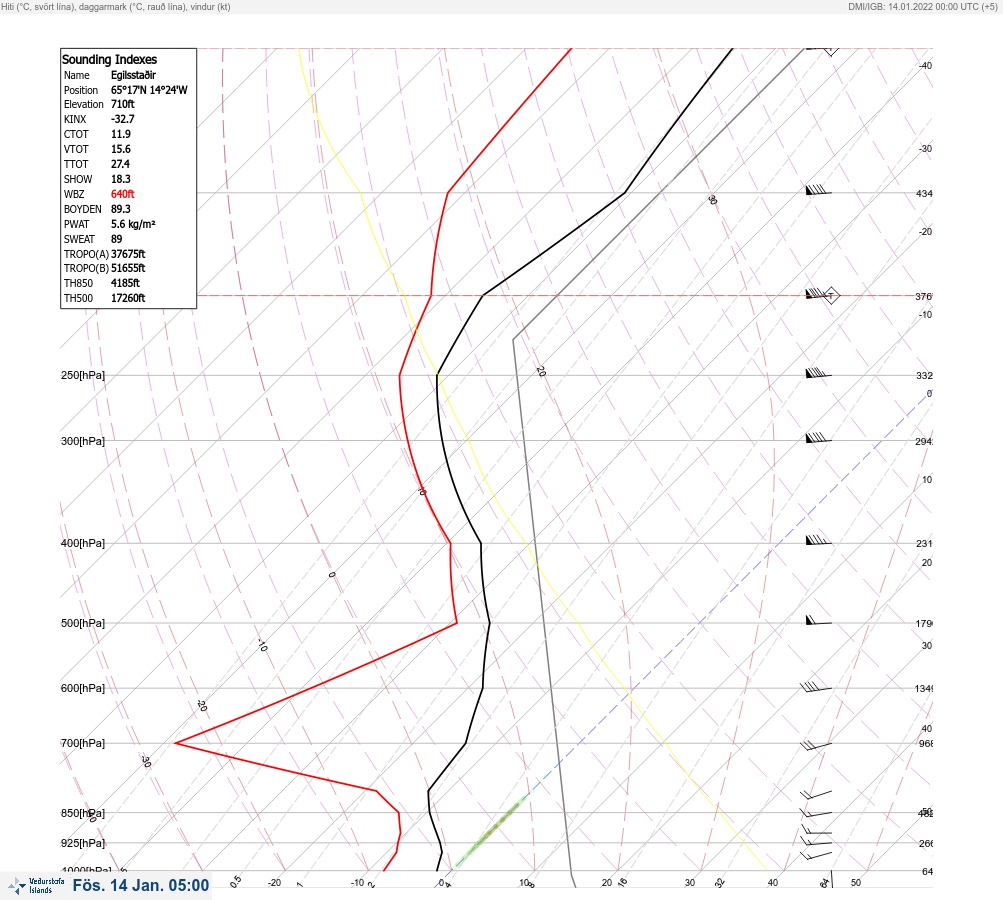Click the SHOW value 18.3

[121, 179]
